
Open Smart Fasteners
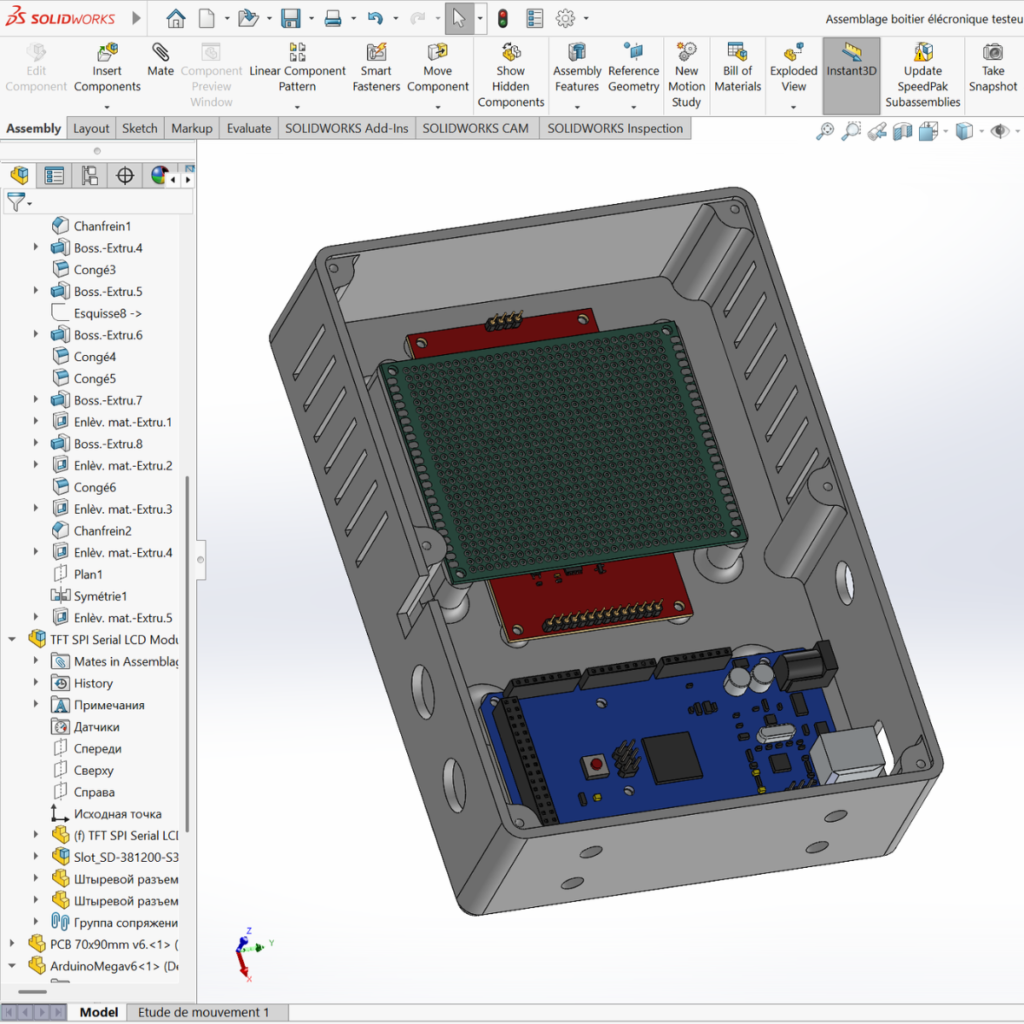(x=376, y=68)
